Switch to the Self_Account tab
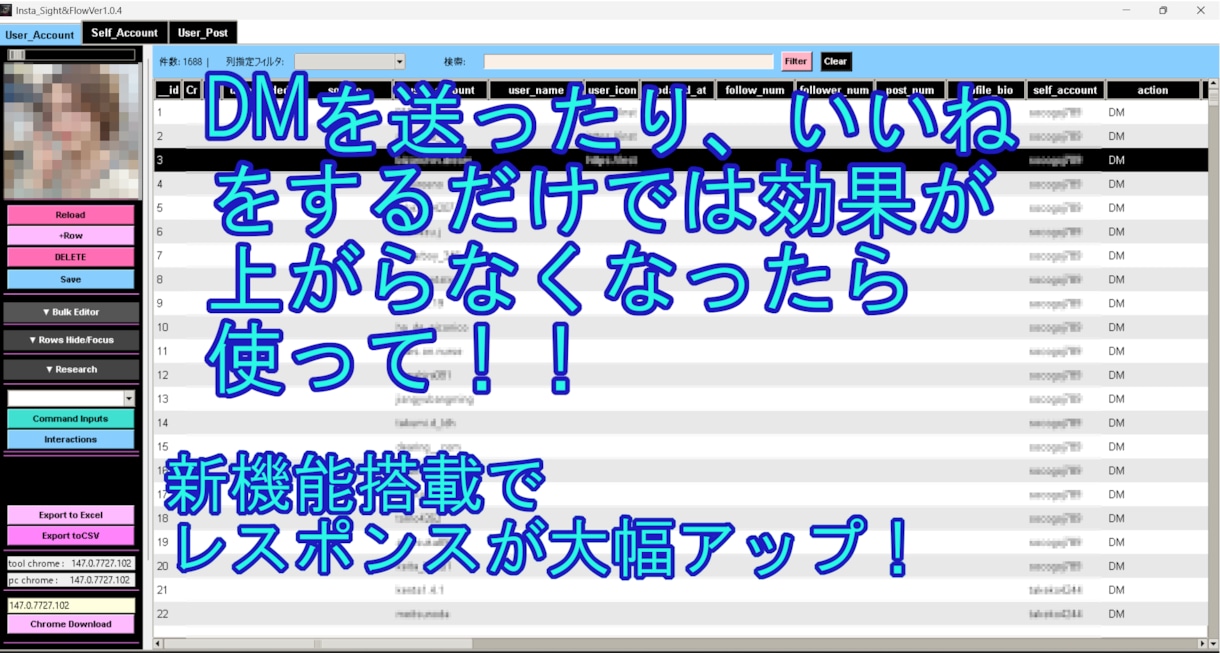The width and height of the screenshot is (1220, 653). point(124,33)
